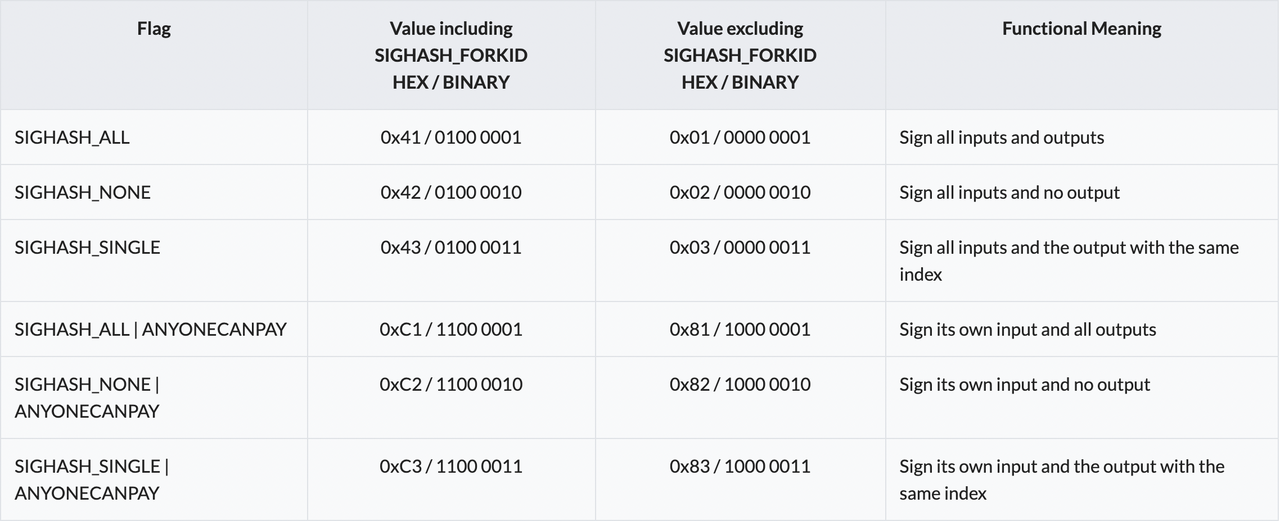Select "Sign all inputs and no output" text
The width and height of the screenshot is (1280, 521).
(1010, 192)
